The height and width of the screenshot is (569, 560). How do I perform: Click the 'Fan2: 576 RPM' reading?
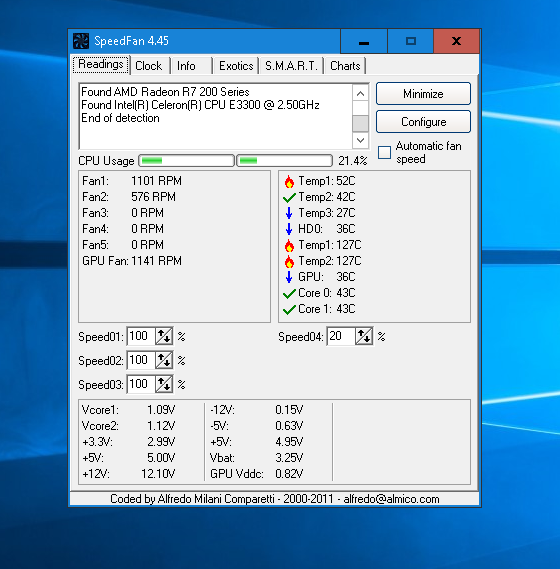(129, 197)
